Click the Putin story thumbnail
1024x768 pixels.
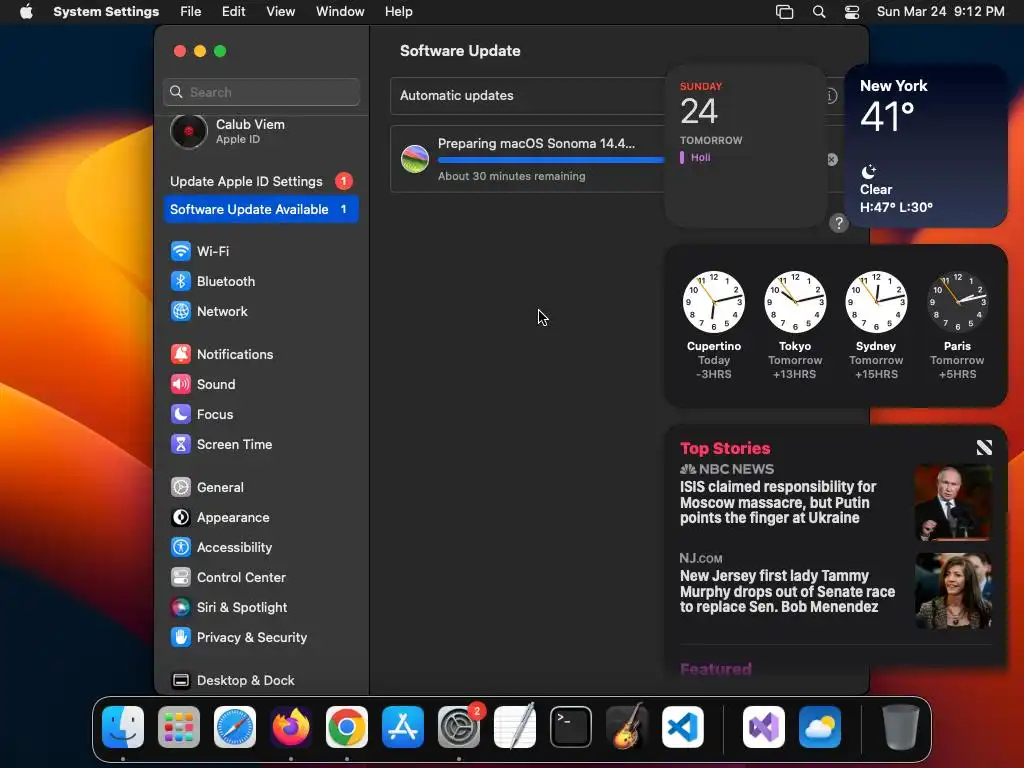(x=953, y=502)
